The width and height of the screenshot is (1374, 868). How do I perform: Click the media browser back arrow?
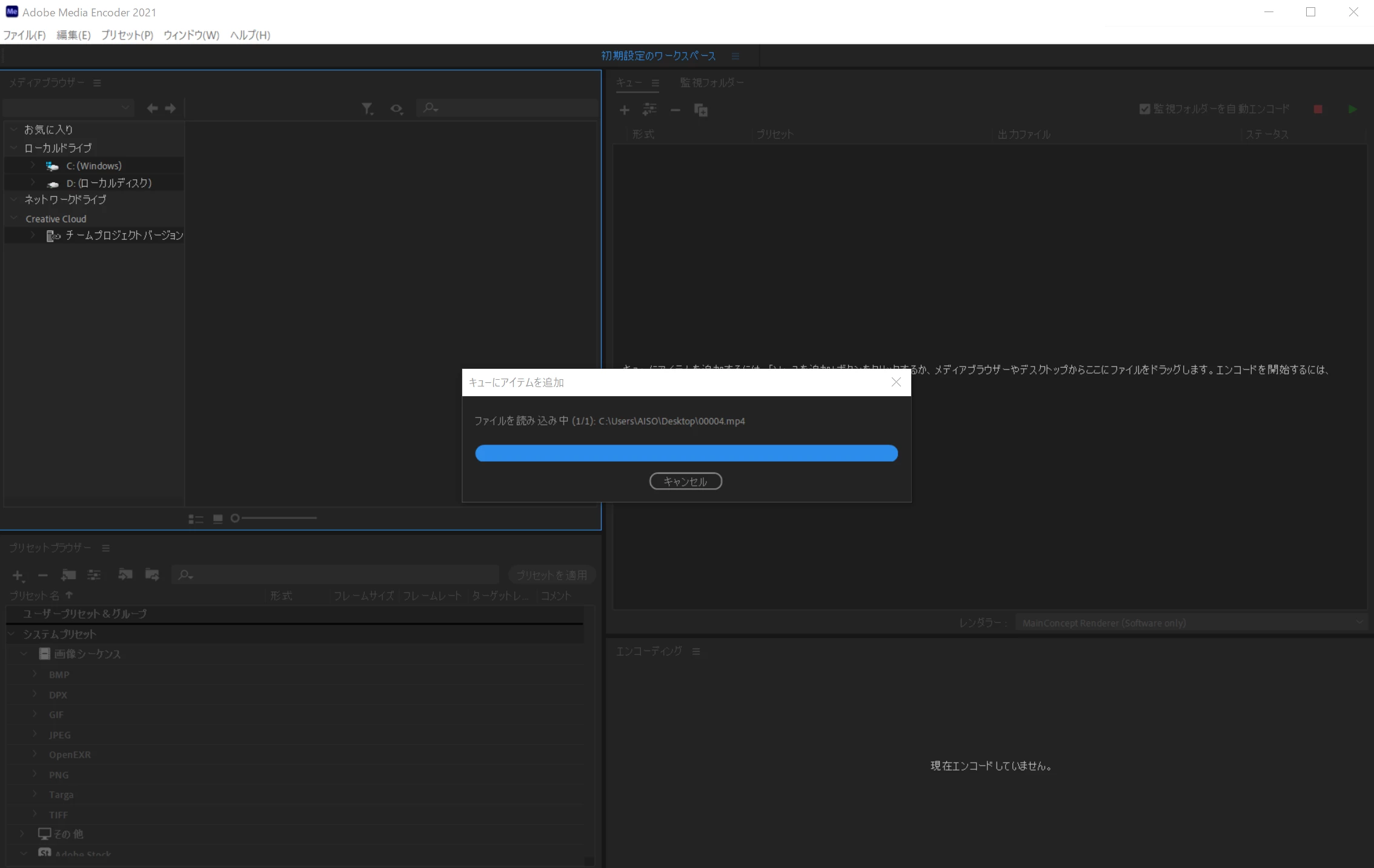152,108
